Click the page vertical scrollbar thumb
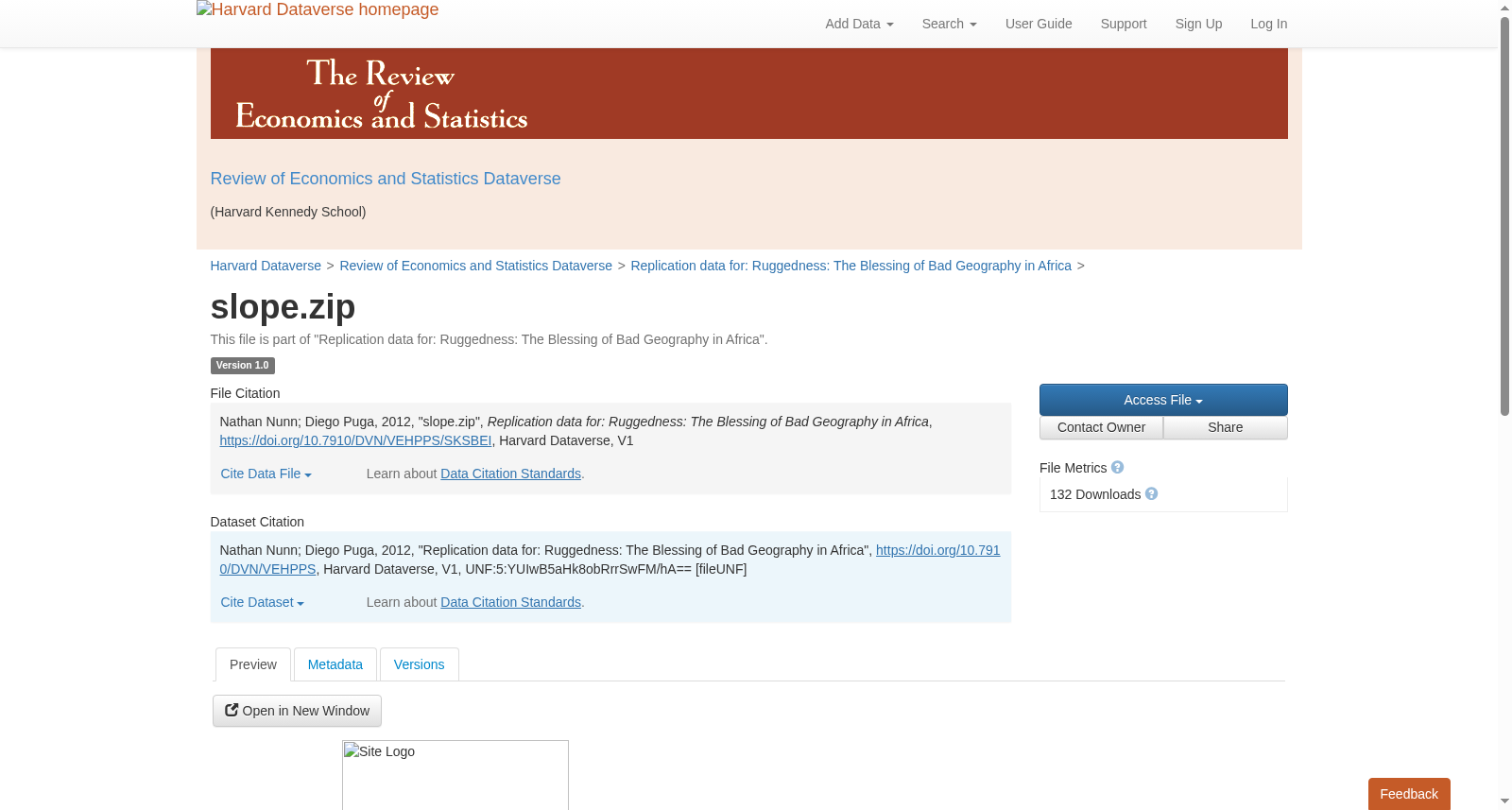Viewport: 1512px width, 810px height. point(1504,217)
